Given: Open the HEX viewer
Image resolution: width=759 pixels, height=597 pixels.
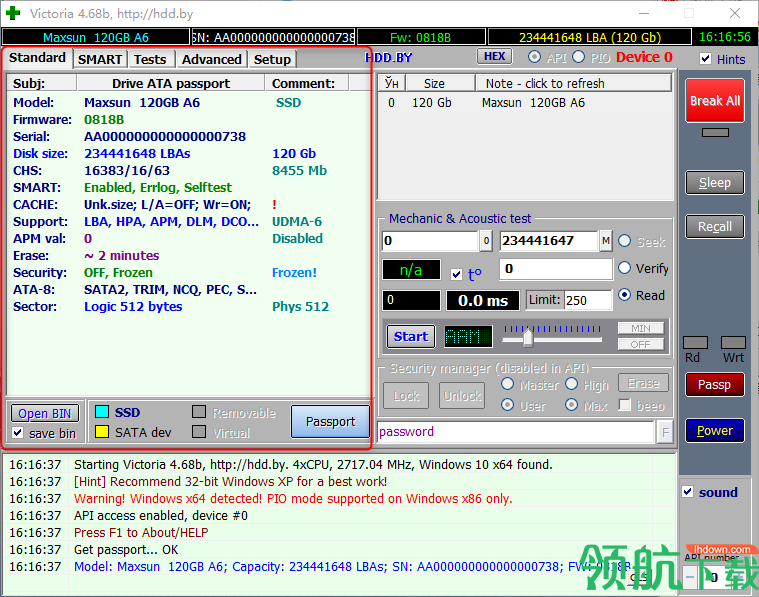Looking at the screenshot, I should (x=494, y=57).
